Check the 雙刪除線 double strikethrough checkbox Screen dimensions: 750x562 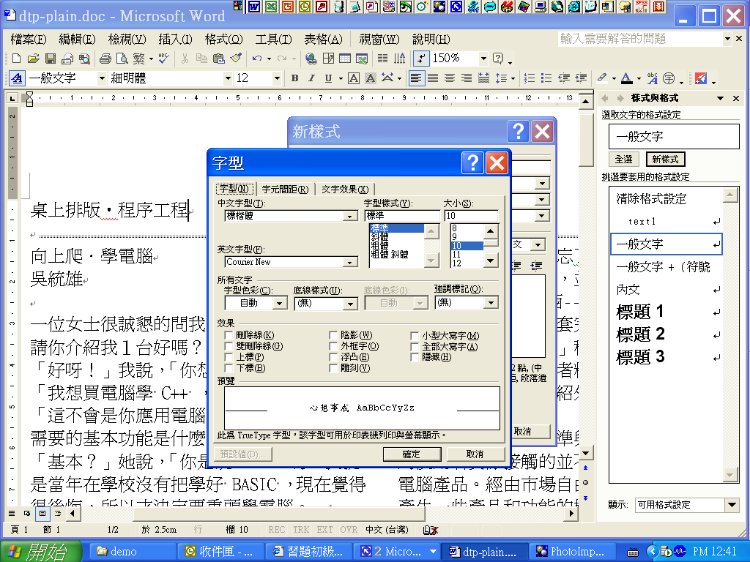pyautogui.click(x=229, y=346)
